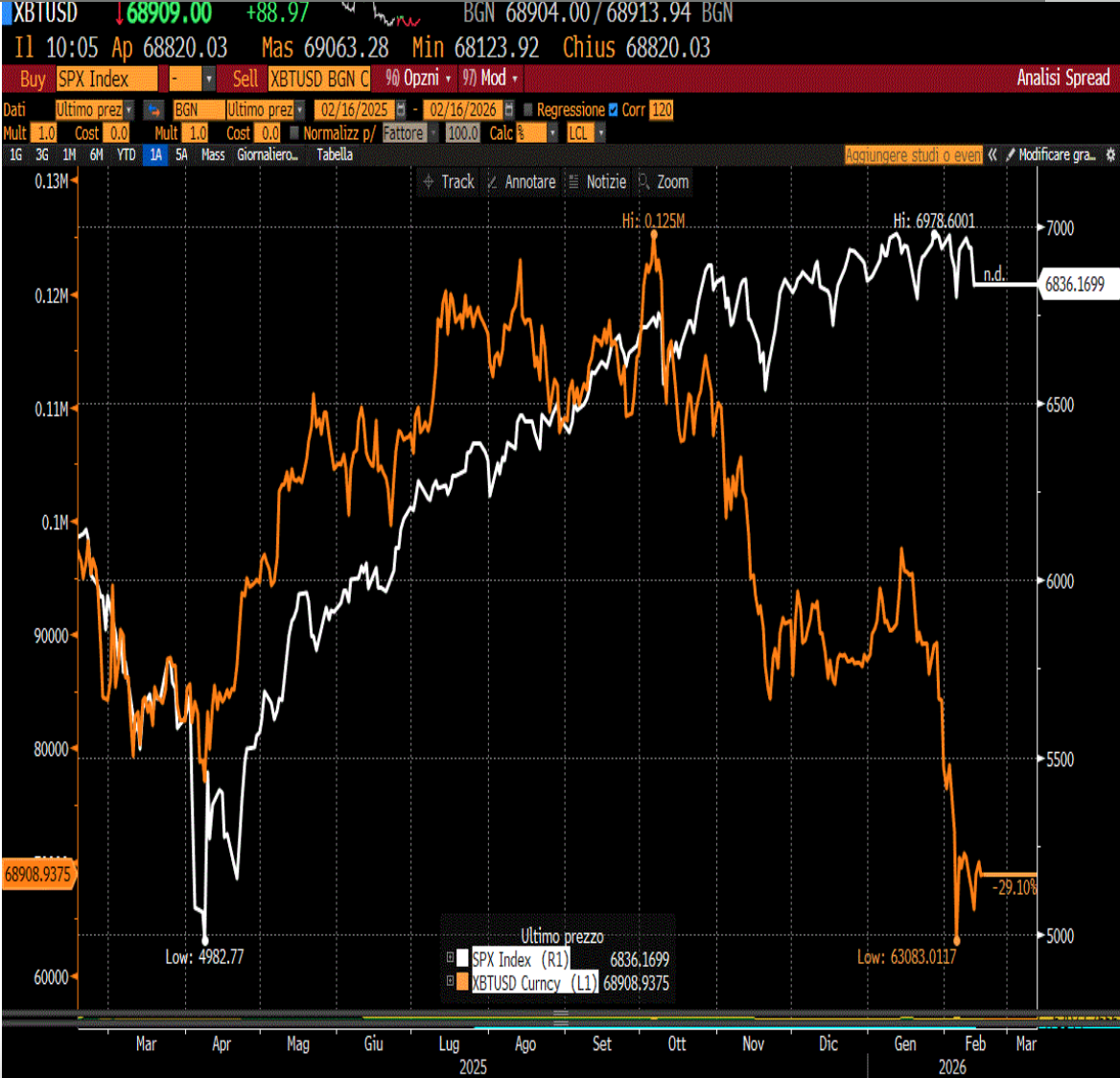Screen dimensions: 1120x1078
Task: Click the swap securities arrows icon
Action: pyautogui.click(x=153, y=110)
